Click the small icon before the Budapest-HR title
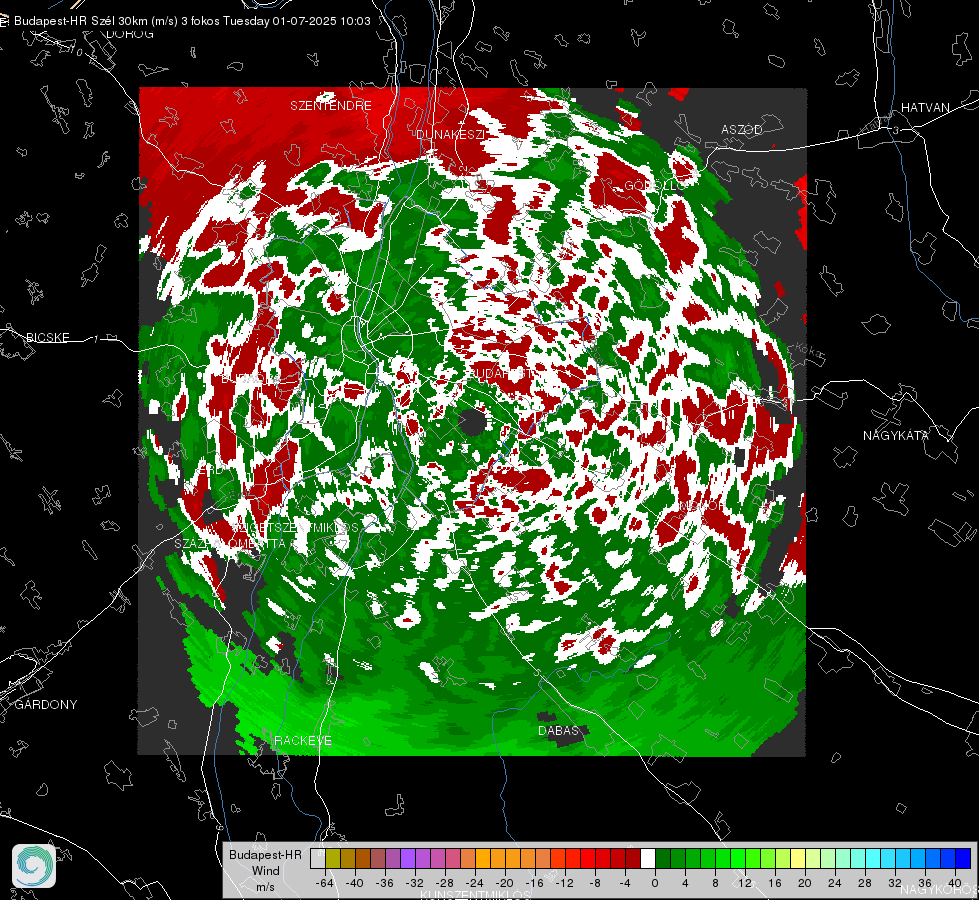The width and height of the screenshot is (979, 900). [4, 21]
